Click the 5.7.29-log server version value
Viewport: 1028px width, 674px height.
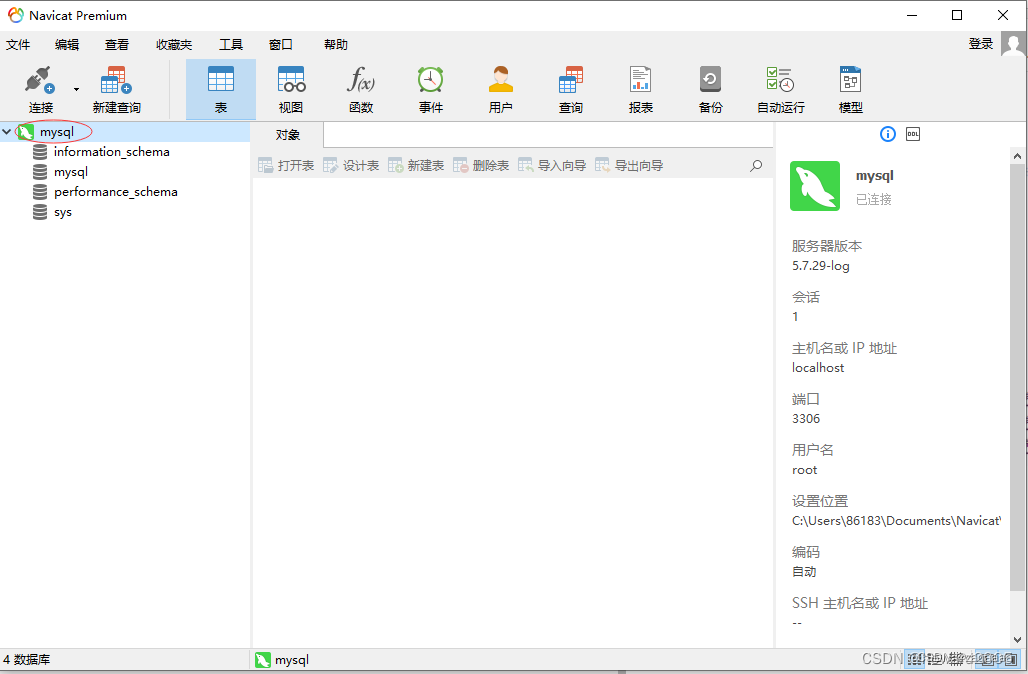tap(820, 266)
